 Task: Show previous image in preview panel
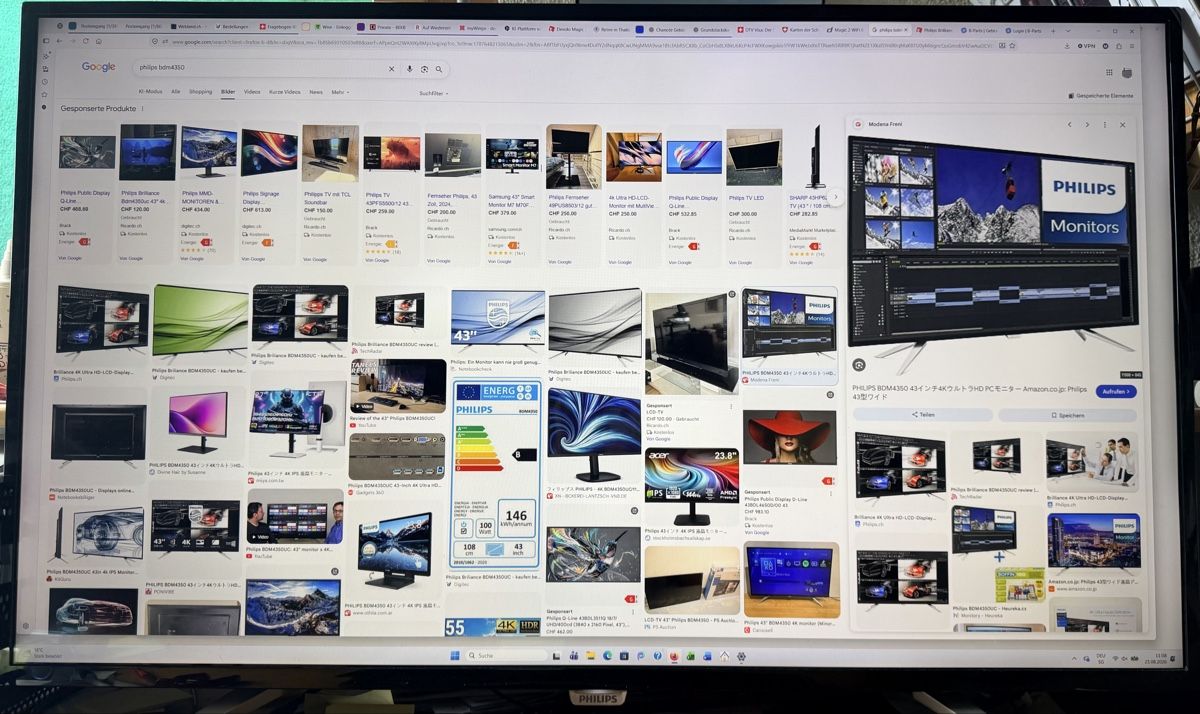(x=1069, y=125)
